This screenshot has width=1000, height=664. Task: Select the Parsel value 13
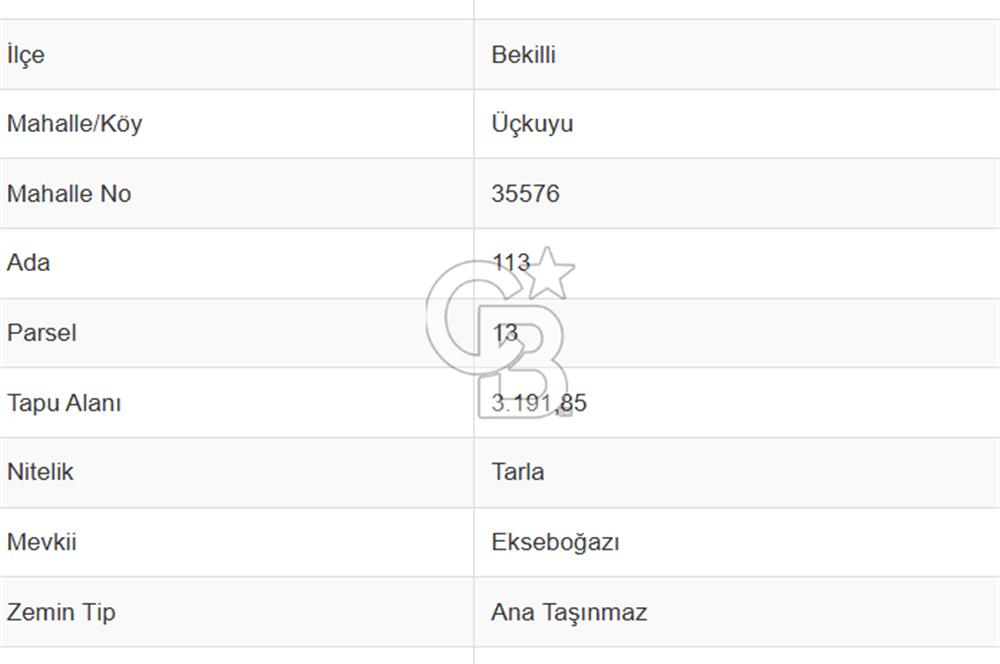[504, 332]
